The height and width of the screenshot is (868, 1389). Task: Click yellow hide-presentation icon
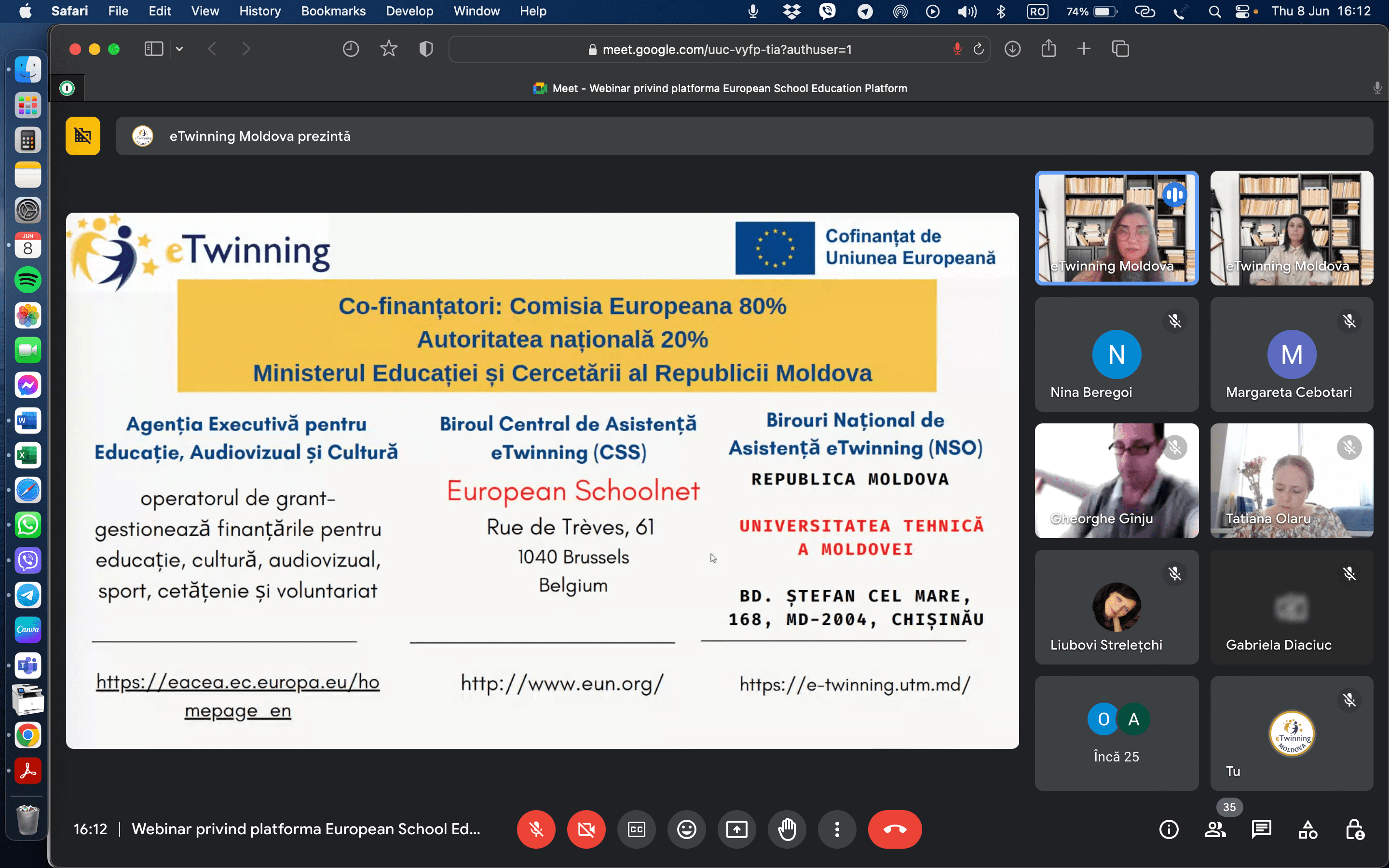pyautogui.click(x=82, y=136)
